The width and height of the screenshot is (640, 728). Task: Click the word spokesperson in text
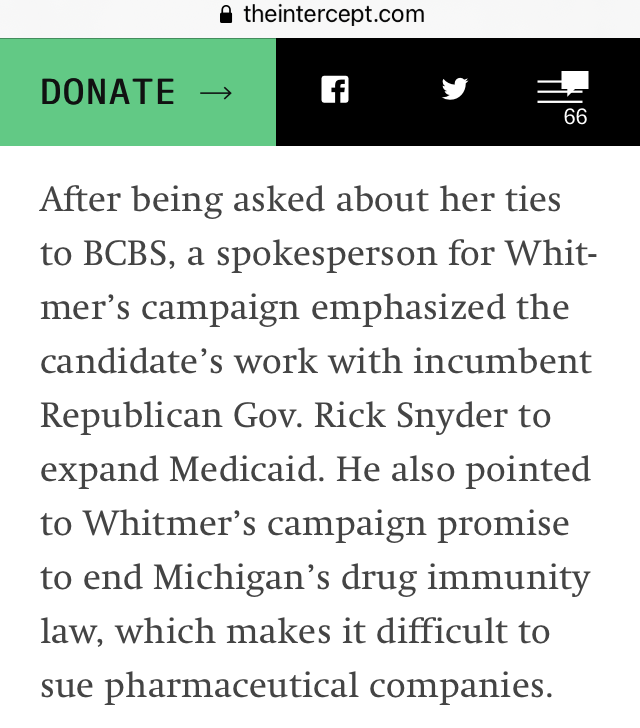327,255
